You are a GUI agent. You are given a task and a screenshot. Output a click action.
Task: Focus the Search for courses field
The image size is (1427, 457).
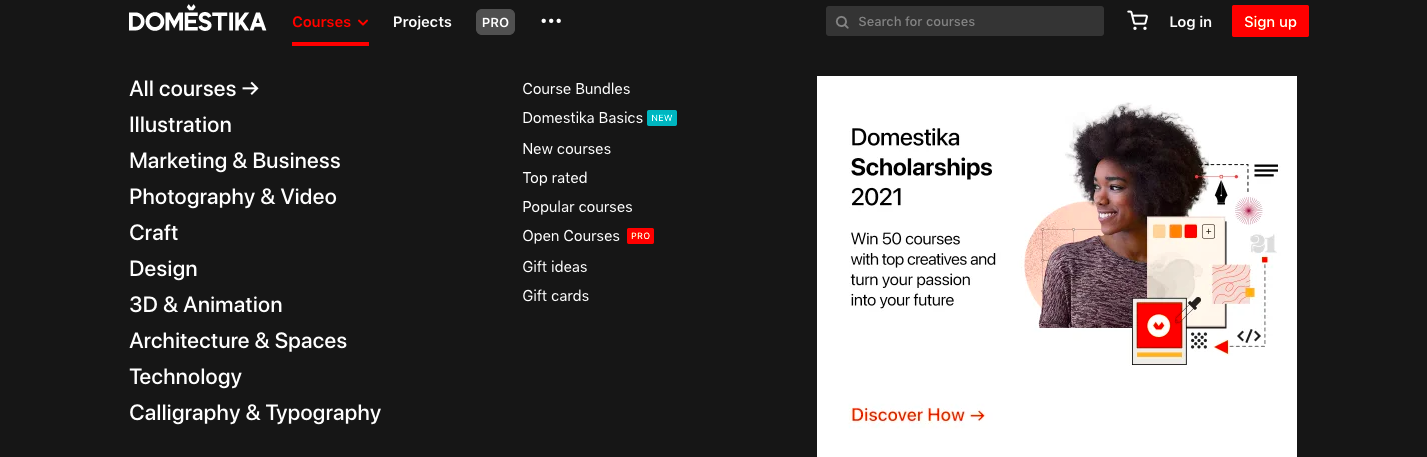coord(965,21)
